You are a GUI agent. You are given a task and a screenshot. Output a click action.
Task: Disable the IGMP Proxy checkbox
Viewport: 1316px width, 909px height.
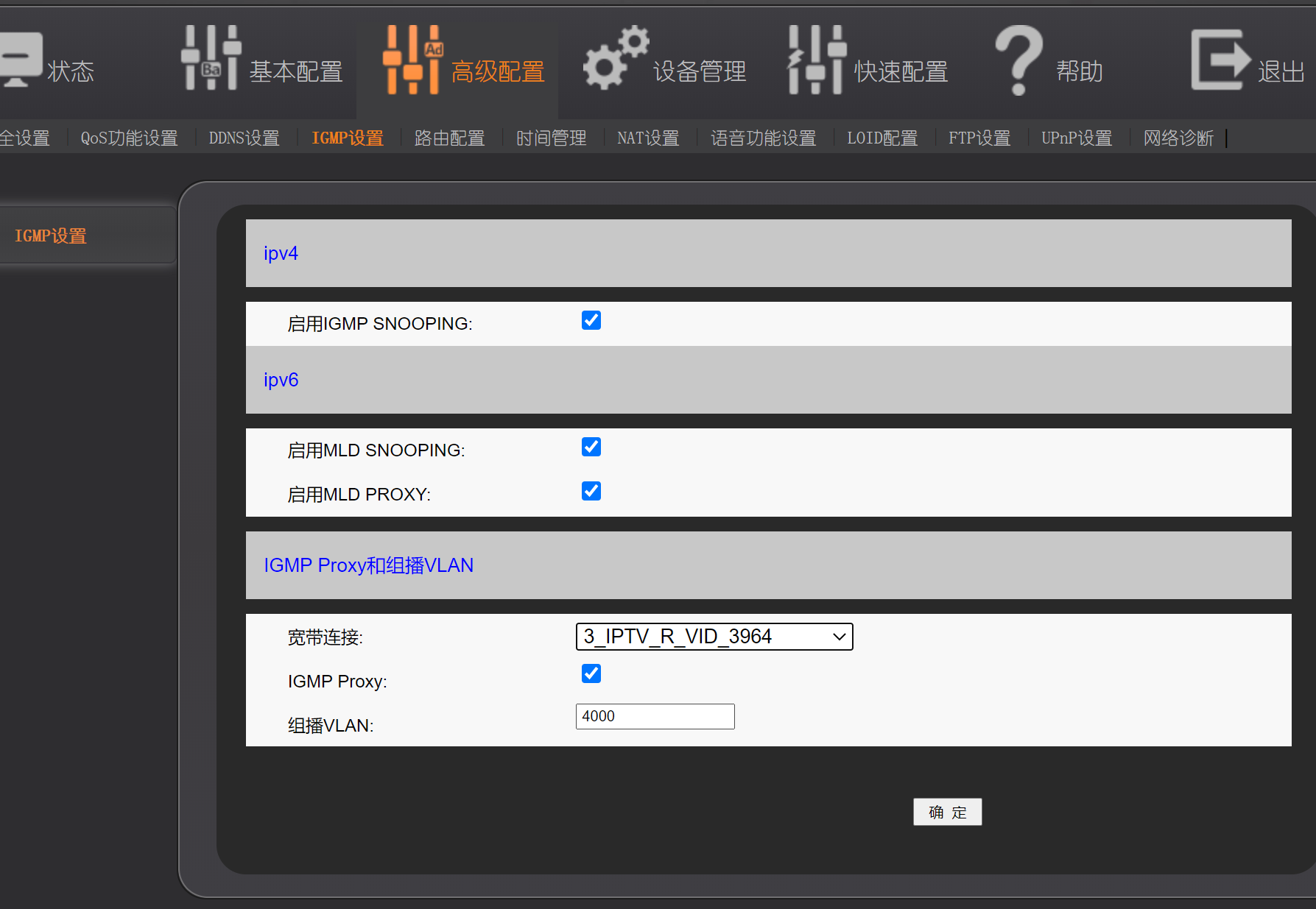pos(591,673)
